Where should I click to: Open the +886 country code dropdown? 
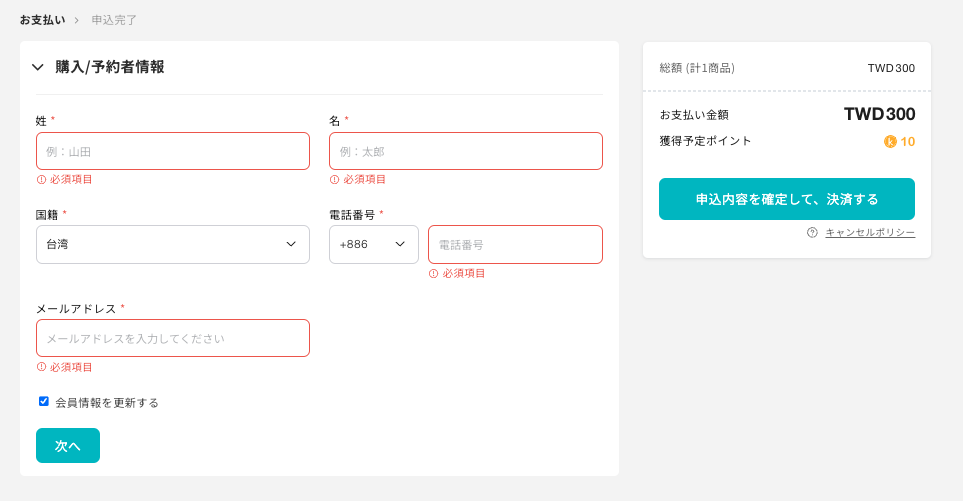point(374,244)
